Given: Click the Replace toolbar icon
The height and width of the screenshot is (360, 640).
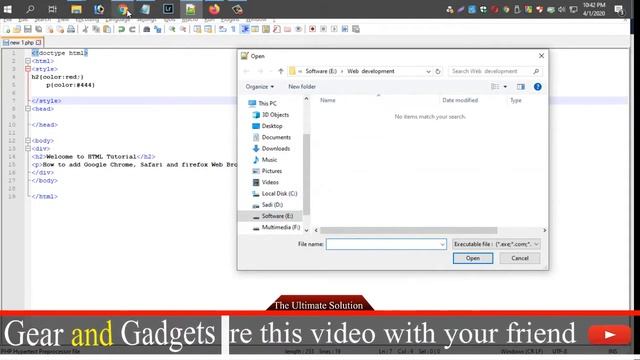Looking at the screenshot, I should [x=158, y=29].
